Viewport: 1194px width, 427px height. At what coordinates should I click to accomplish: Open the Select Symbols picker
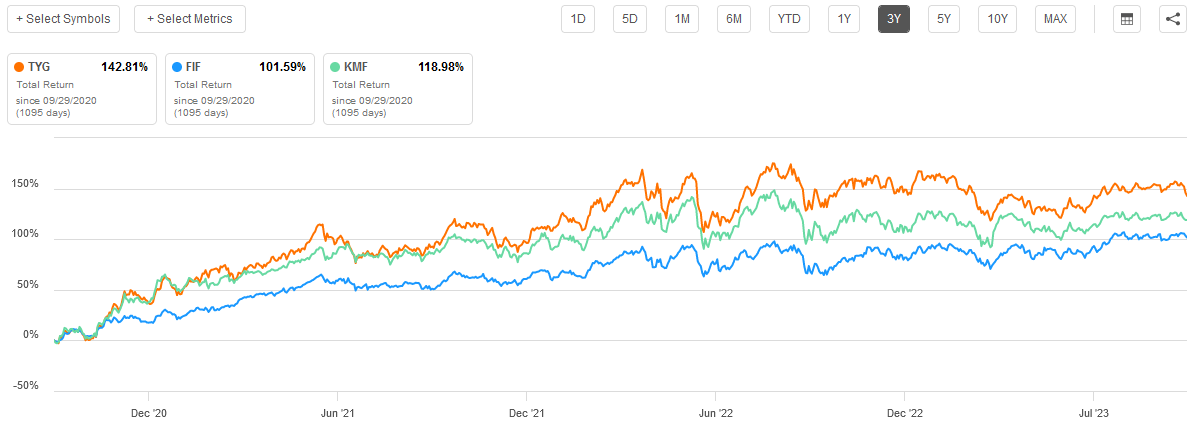(64, 19)
